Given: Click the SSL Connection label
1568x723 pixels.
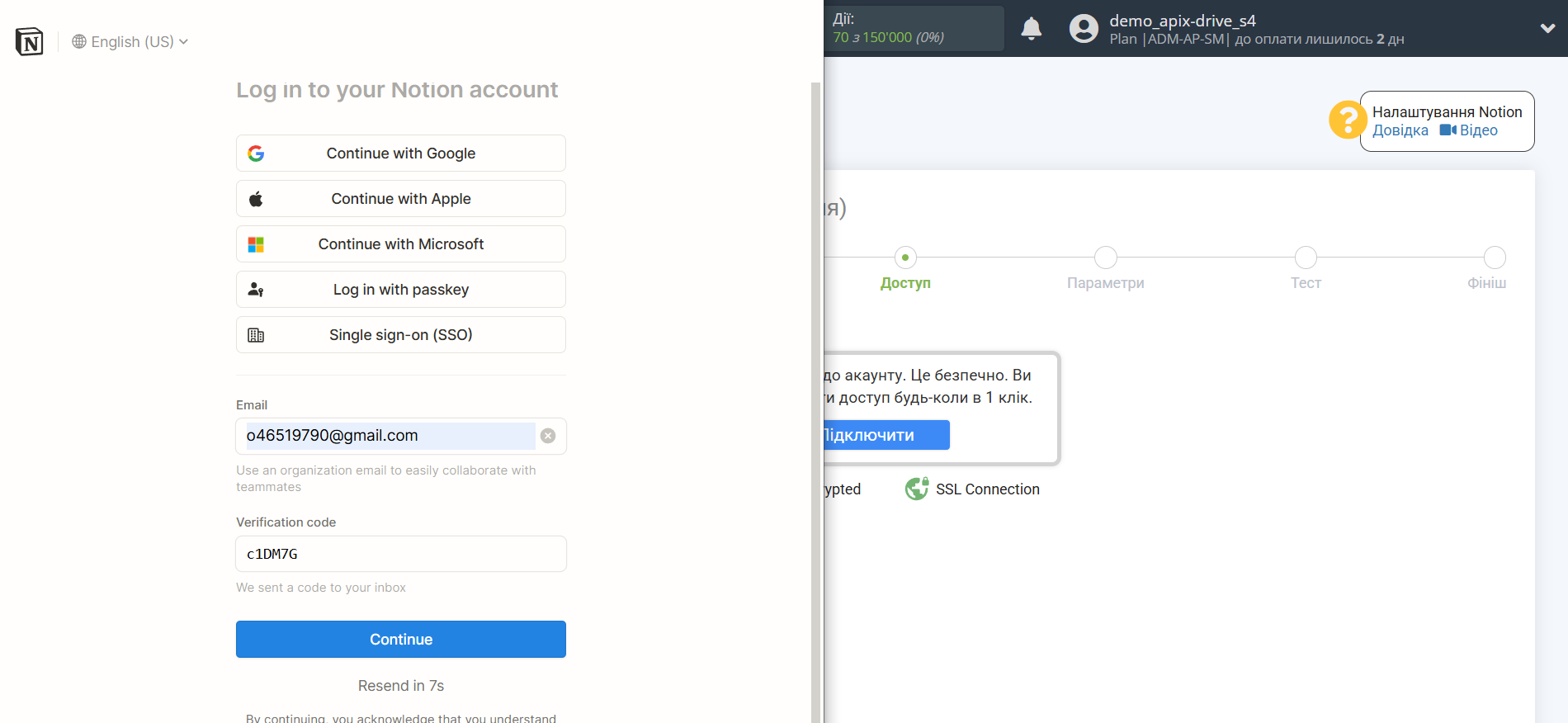Looking at the screenshot, I should (988, 489).
